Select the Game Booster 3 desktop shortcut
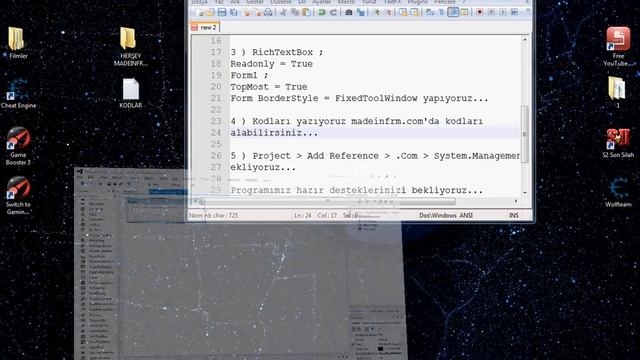This screenshot has width=640, height=360. point(18,146)
